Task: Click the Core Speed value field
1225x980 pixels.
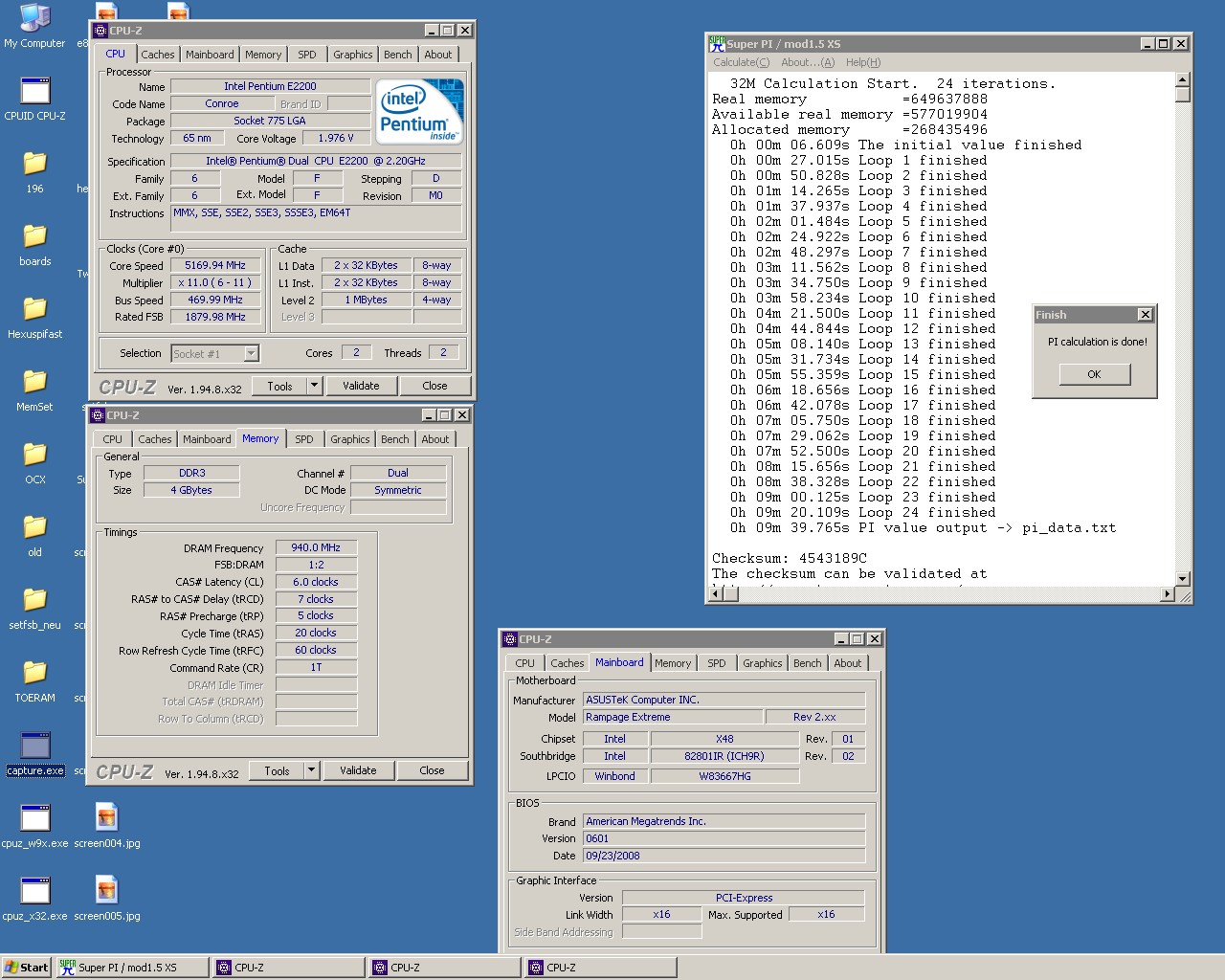Action: [x=215, y=265]
